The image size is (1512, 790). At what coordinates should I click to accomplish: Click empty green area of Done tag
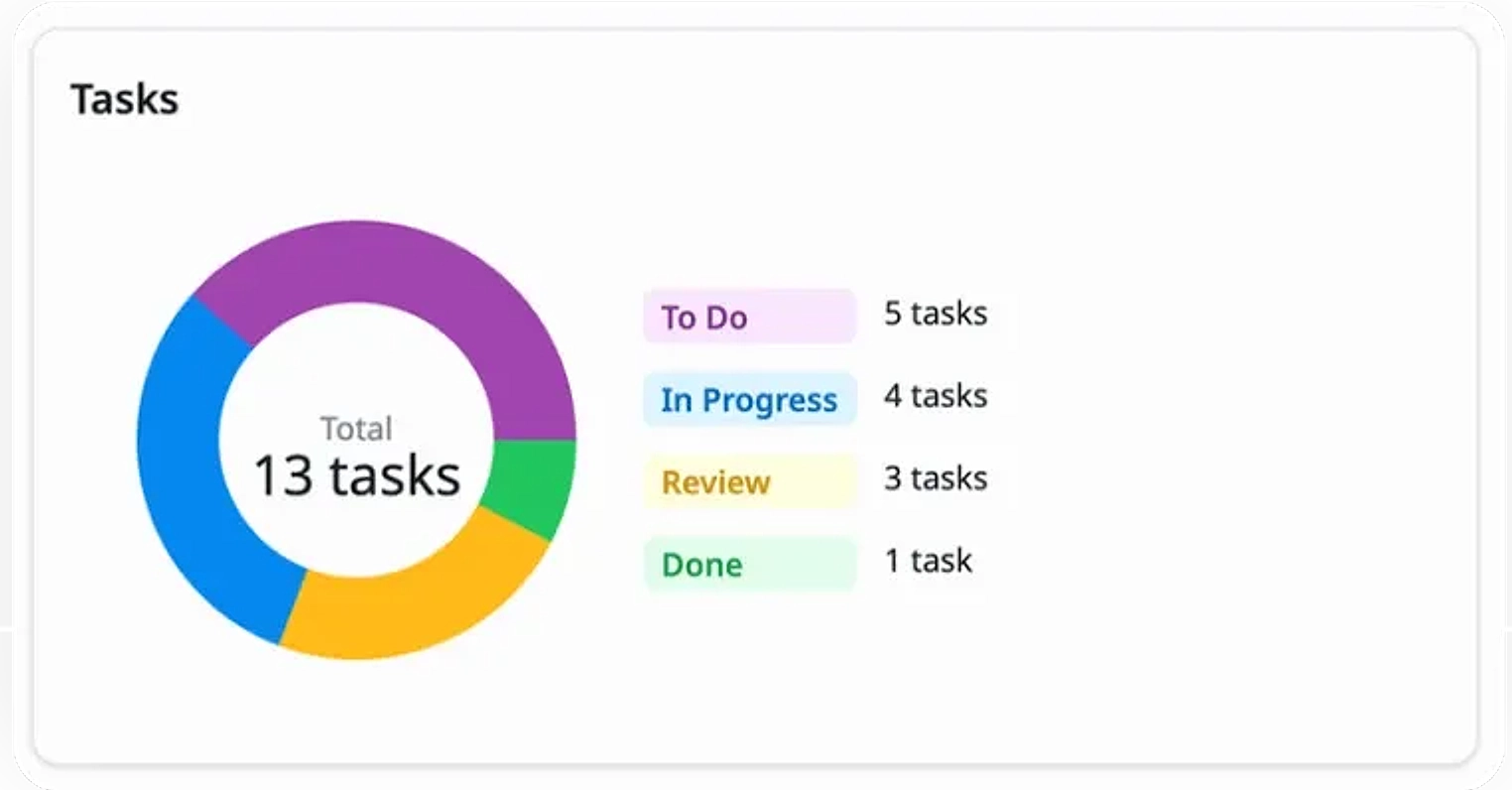click(x=800, y=564)
